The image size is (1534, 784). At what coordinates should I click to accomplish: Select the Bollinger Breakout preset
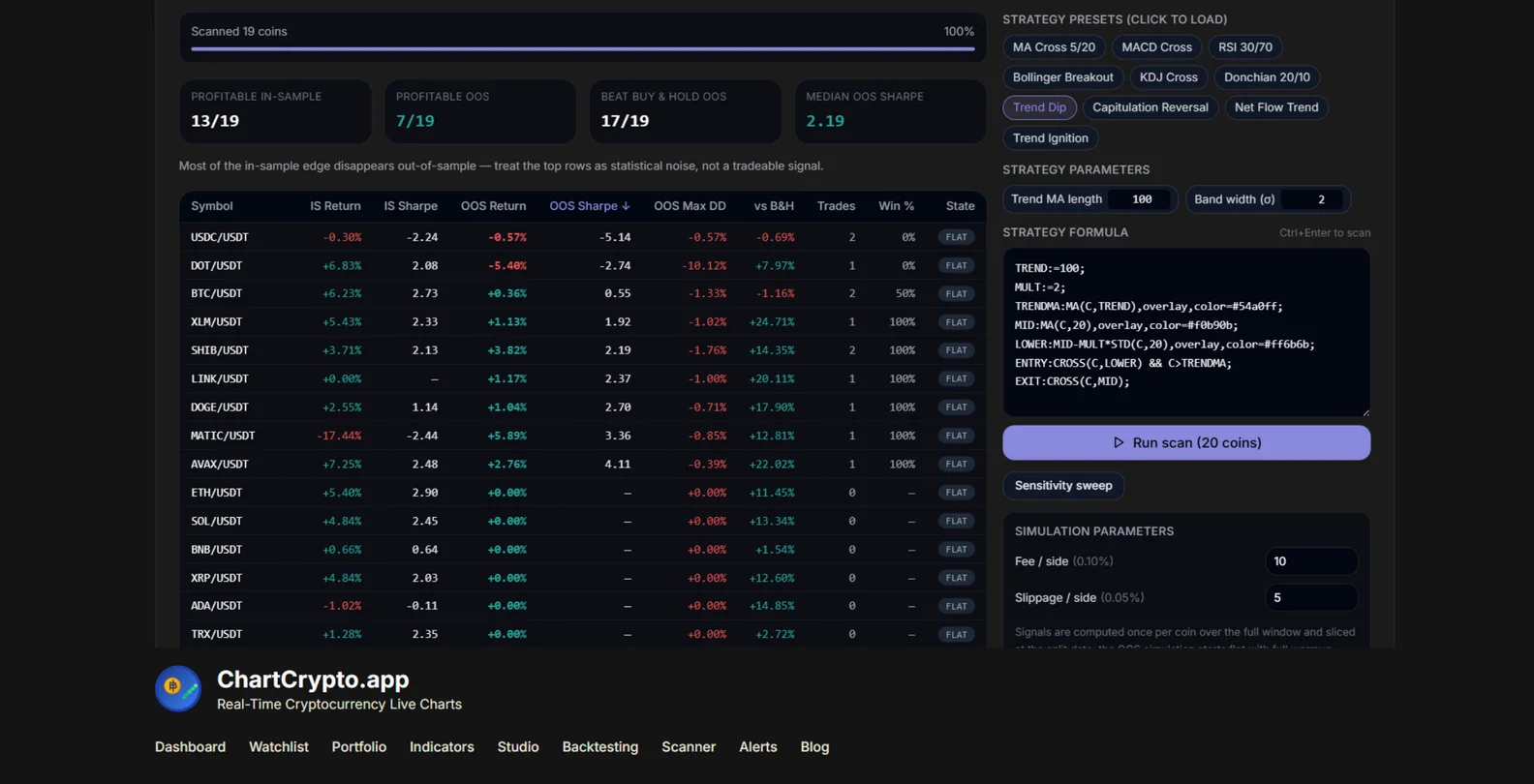pos(1062,77)
